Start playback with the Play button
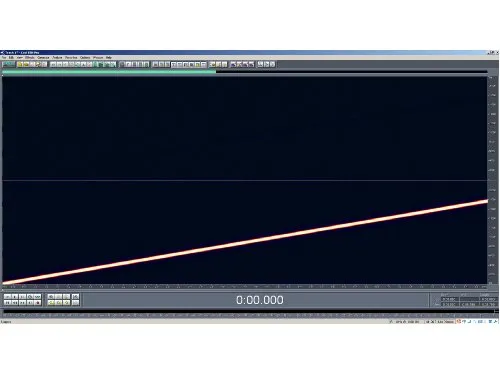Image resolution: width=500 pixels, height=375 pixels. [15, 296]
